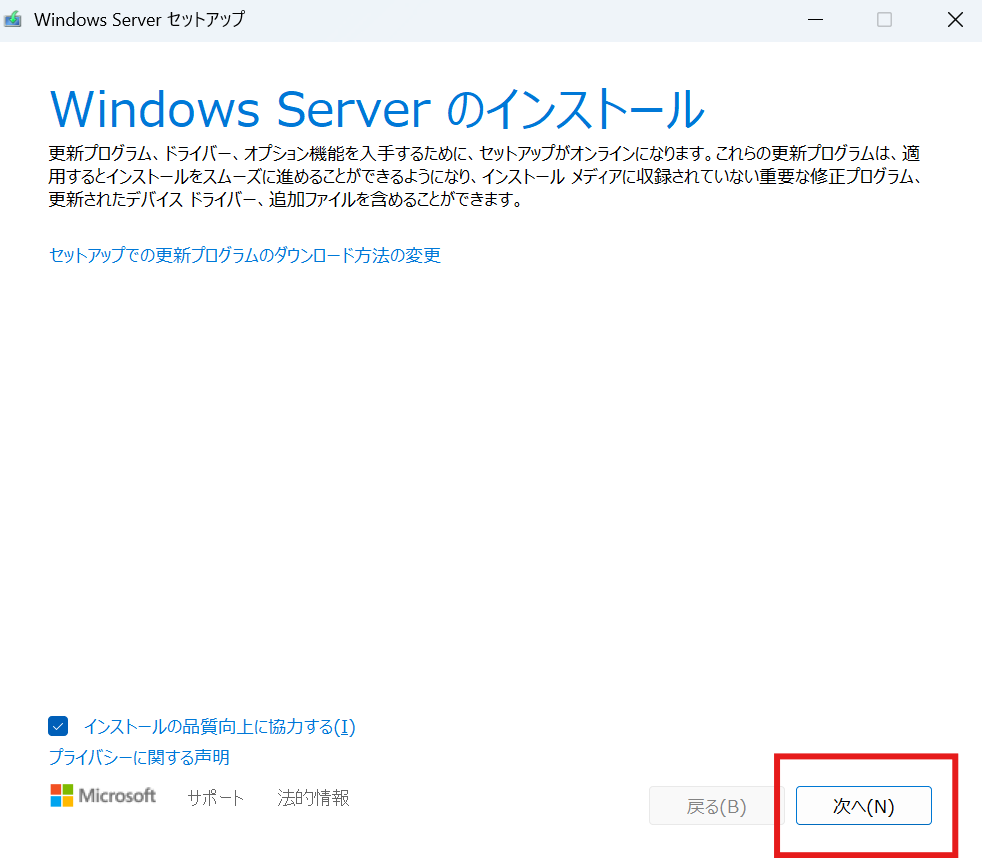The height and width of the screenshot is (858, 982).
Task: Open セットアップでの更新プログラムのダウンロード方法の変更 link
Action: click(245, 255)
